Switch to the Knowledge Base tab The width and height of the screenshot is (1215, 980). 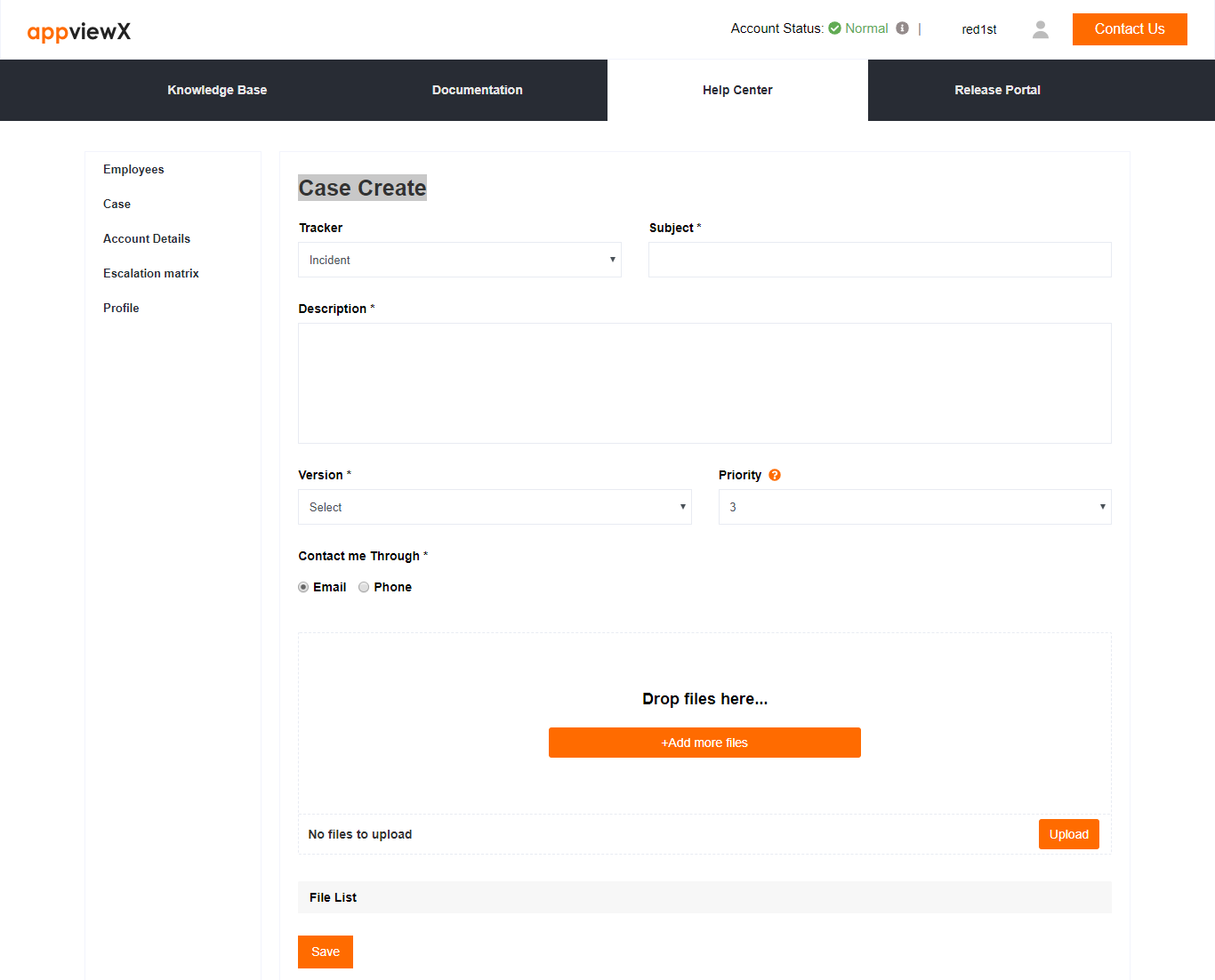pos(217,90)
